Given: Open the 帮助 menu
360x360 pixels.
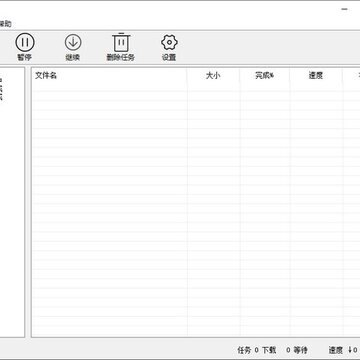Looking at the screenshot, I should click(x=5, y=24).
